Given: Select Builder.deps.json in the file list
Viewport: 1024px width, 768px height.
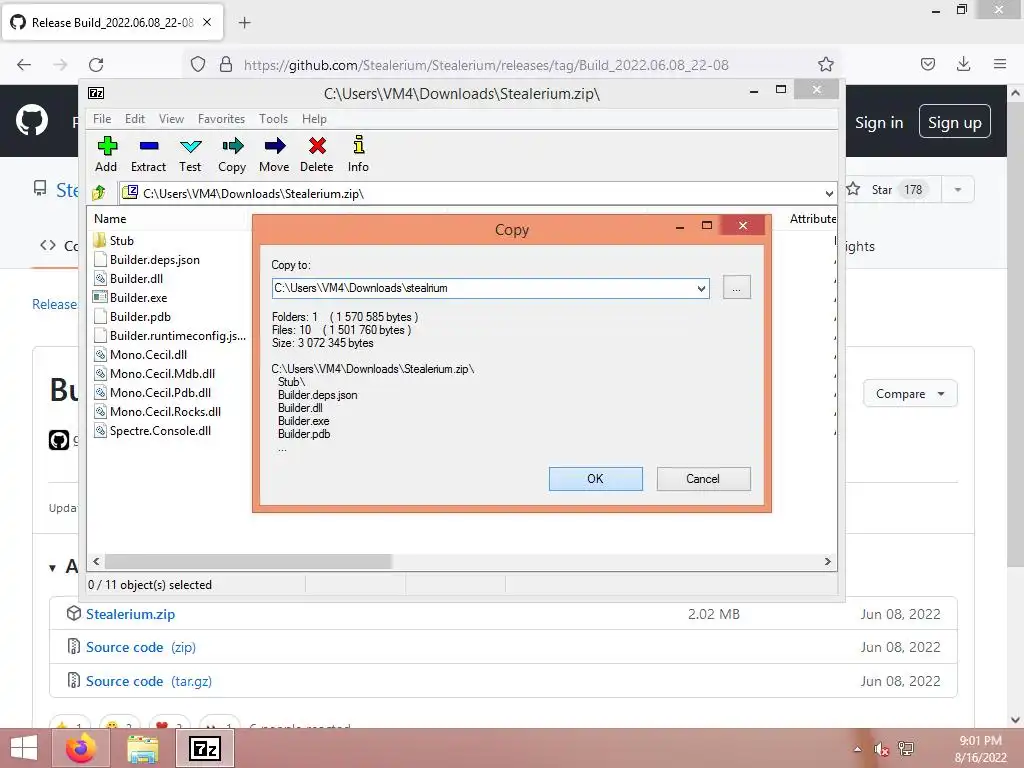Looking at the screenshot, I should [x=155, y=259].
